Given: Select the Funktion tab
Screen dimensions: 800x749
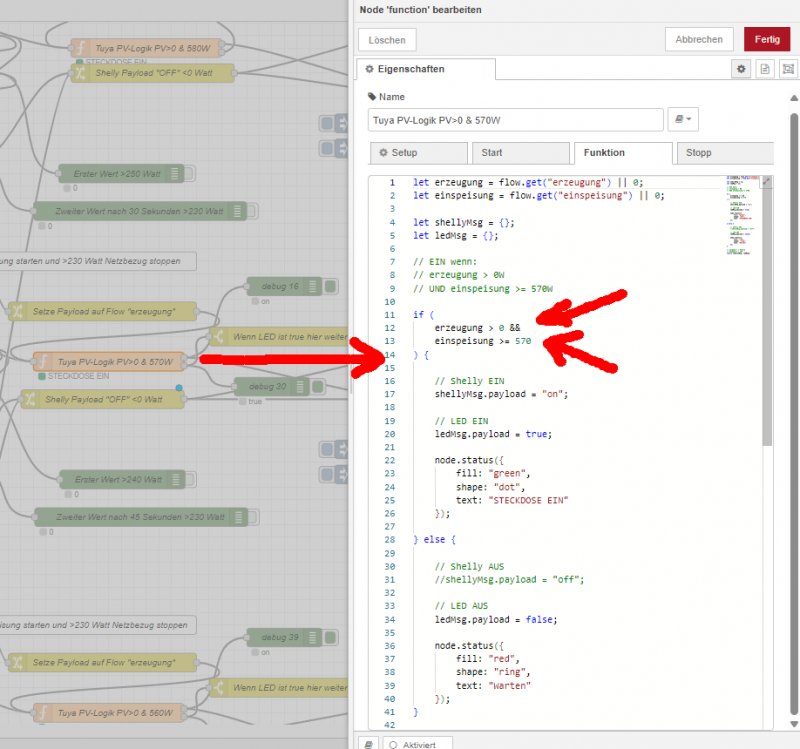Looking at the screenshot, I should tap(623, 153).
